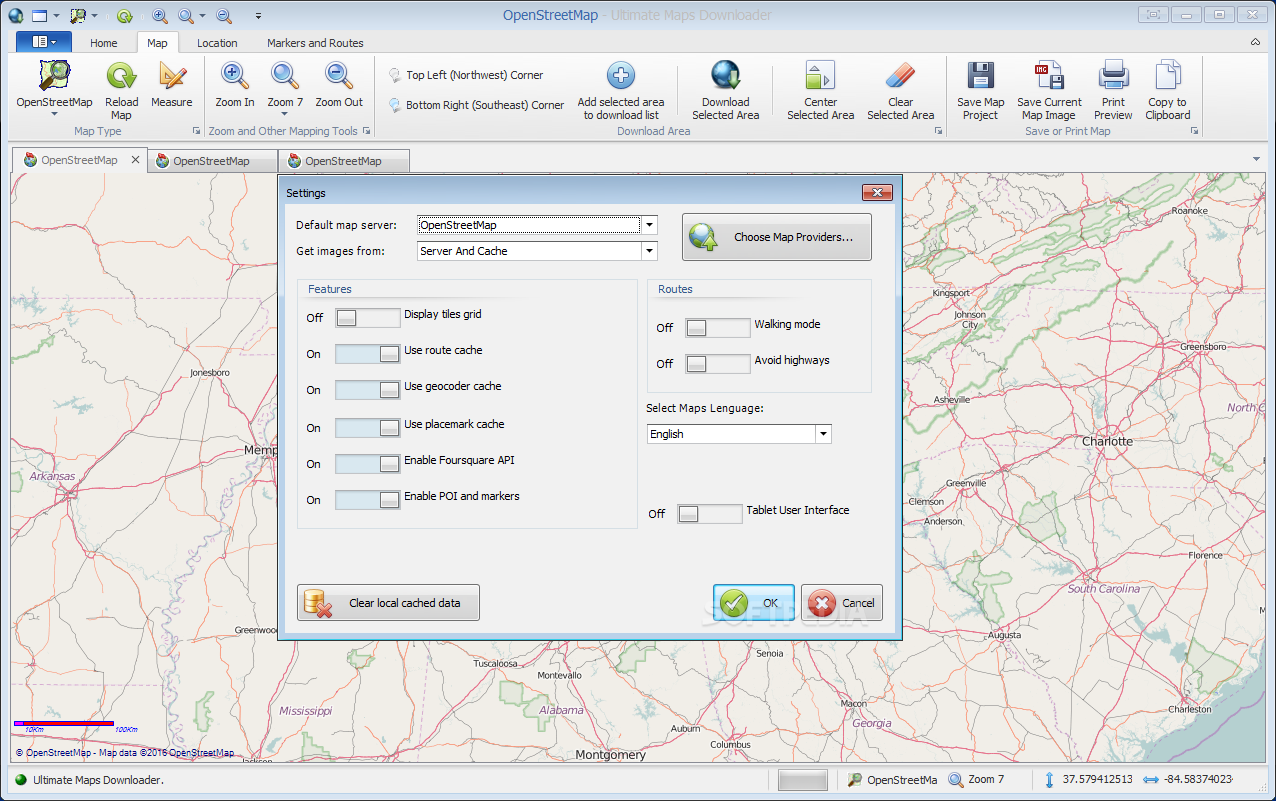
Task: Click the Clear local cached data button
Action: pos(388,603)
